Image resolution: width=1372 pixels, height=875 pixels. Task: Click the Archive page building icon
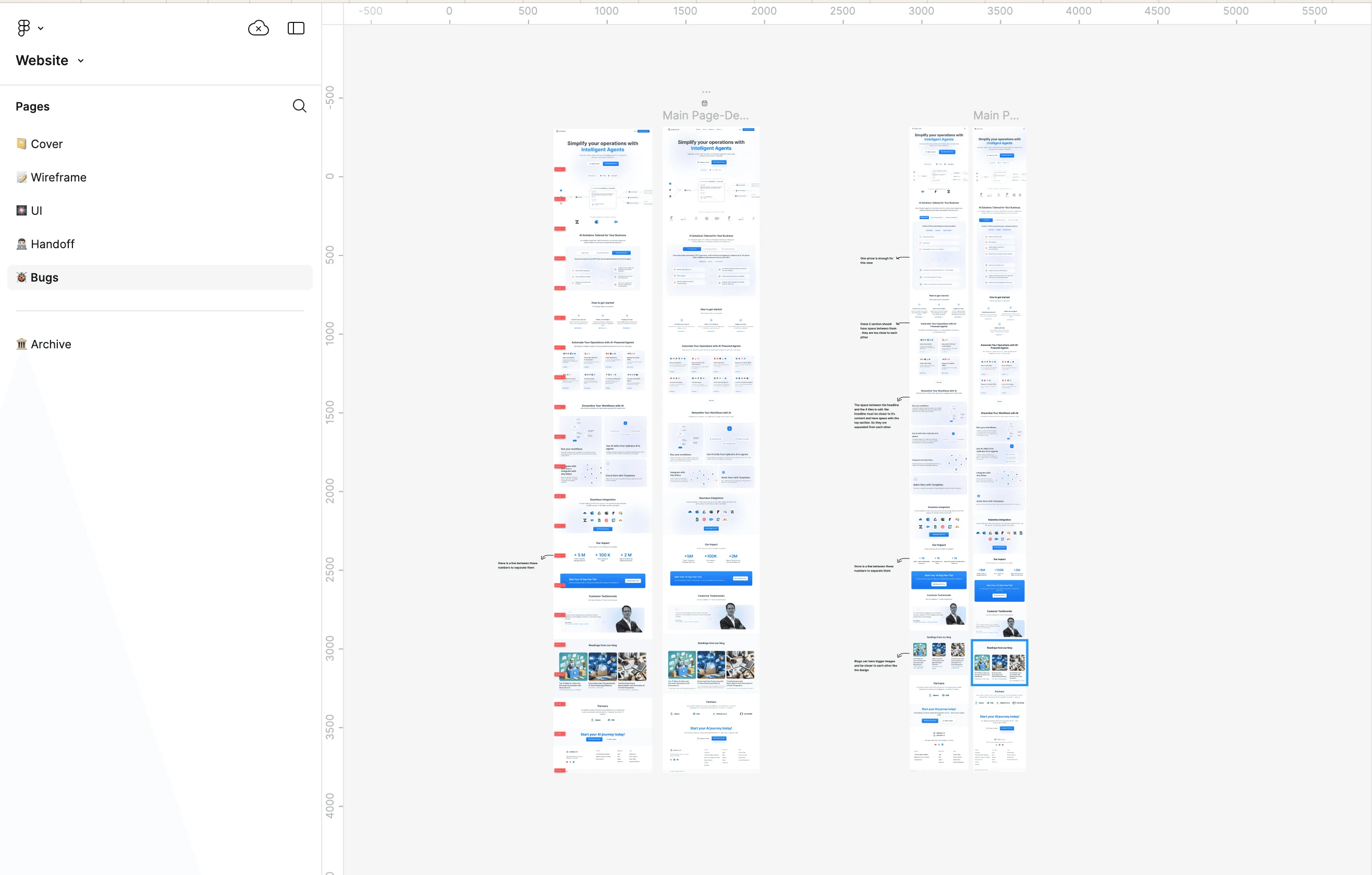point(22,344)
